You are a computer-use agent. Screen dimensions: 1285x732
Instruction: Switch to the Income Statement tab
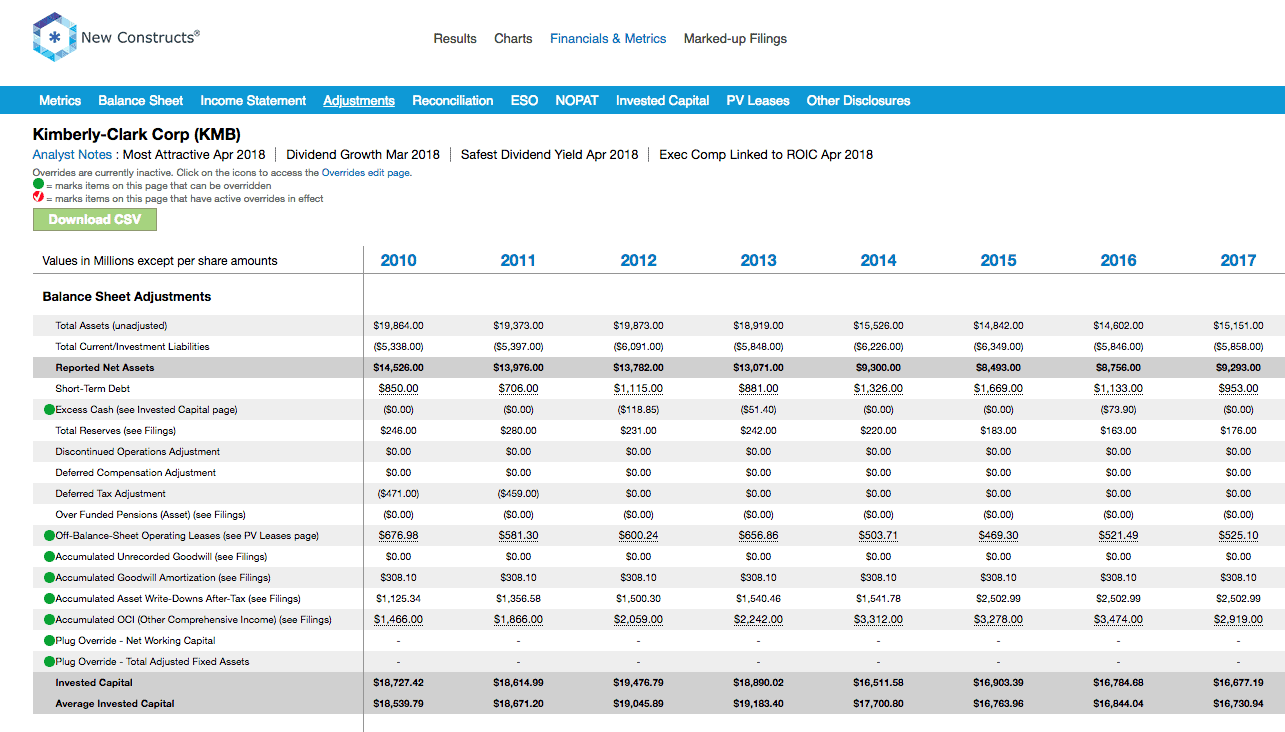[253, 101]
